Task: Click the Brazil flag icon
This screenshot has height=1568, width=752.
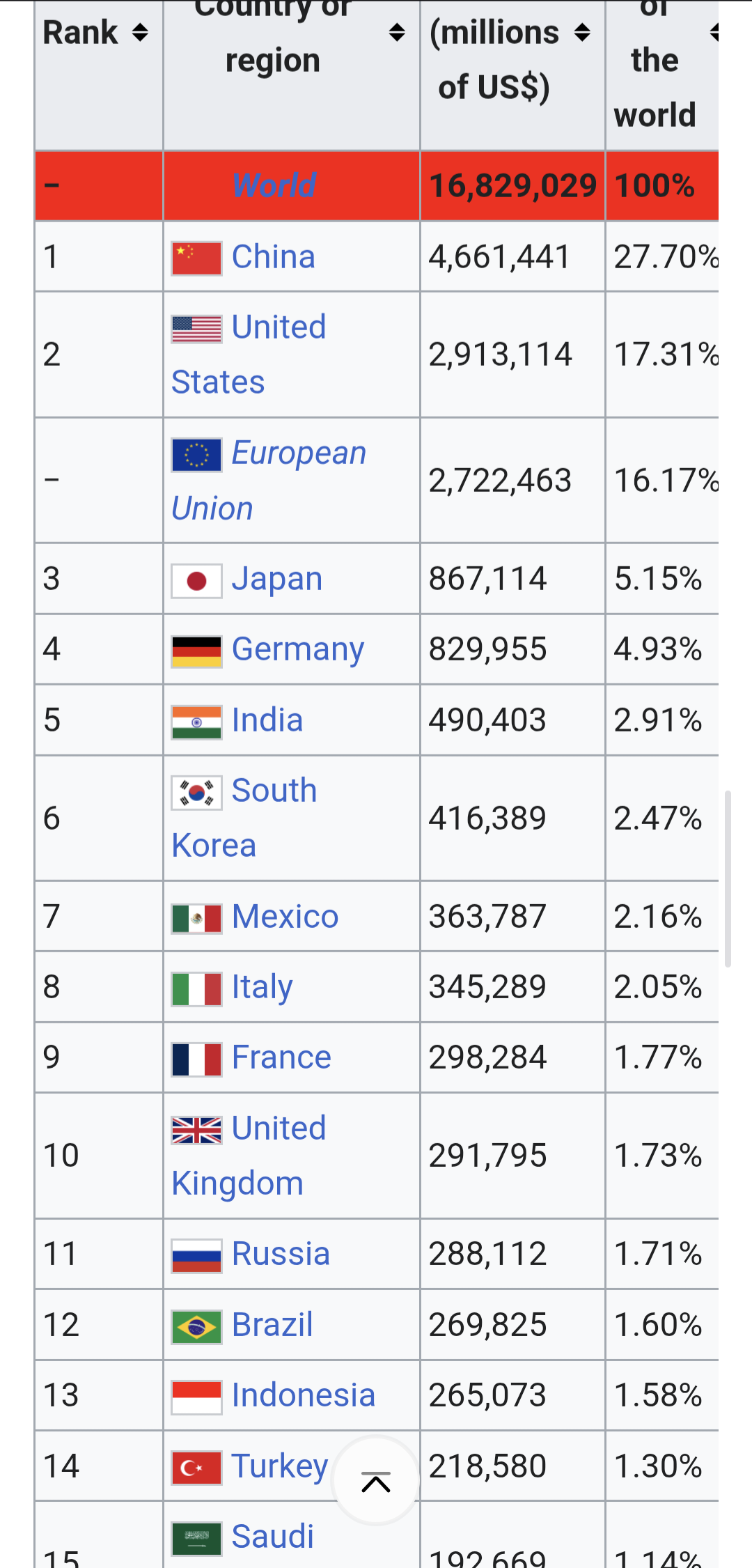Action: click(196, 1327)
